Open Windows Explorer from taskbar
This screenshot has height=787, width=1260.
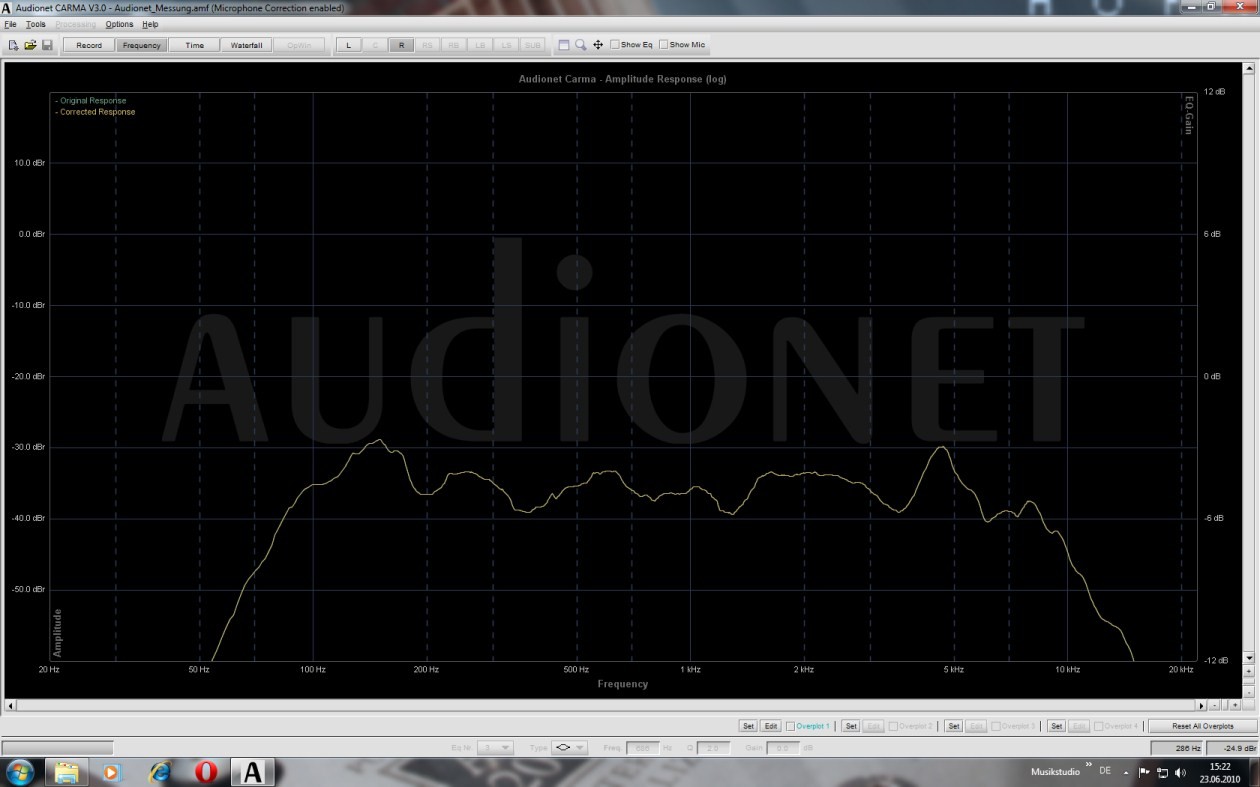(66, 772)
